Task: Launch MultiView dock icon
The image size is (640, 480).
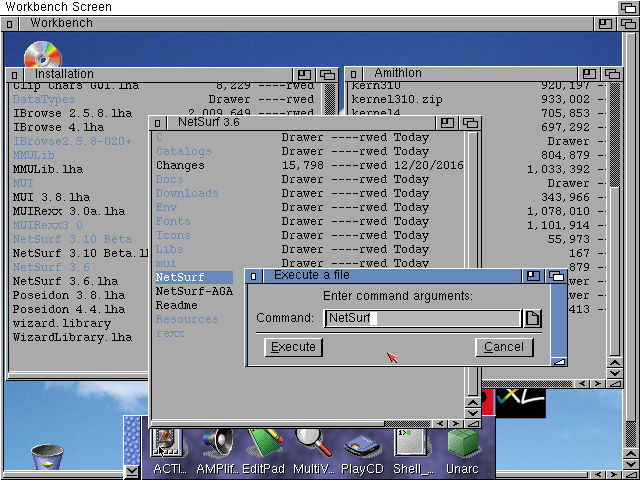Action: point(313,451)
